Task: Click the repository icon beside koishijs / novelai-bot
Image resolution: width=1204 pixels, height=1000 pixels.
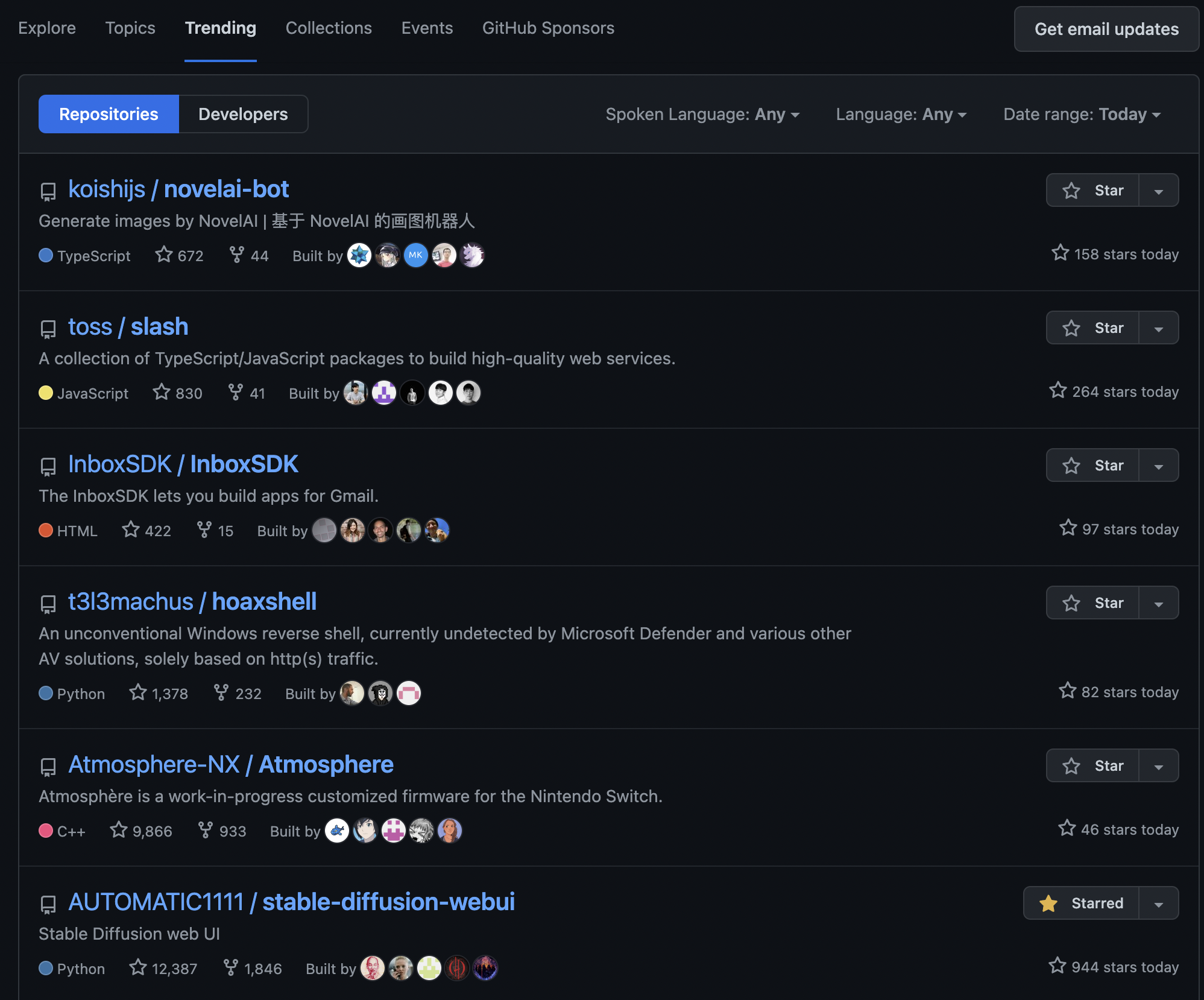Action: (48, 192)
